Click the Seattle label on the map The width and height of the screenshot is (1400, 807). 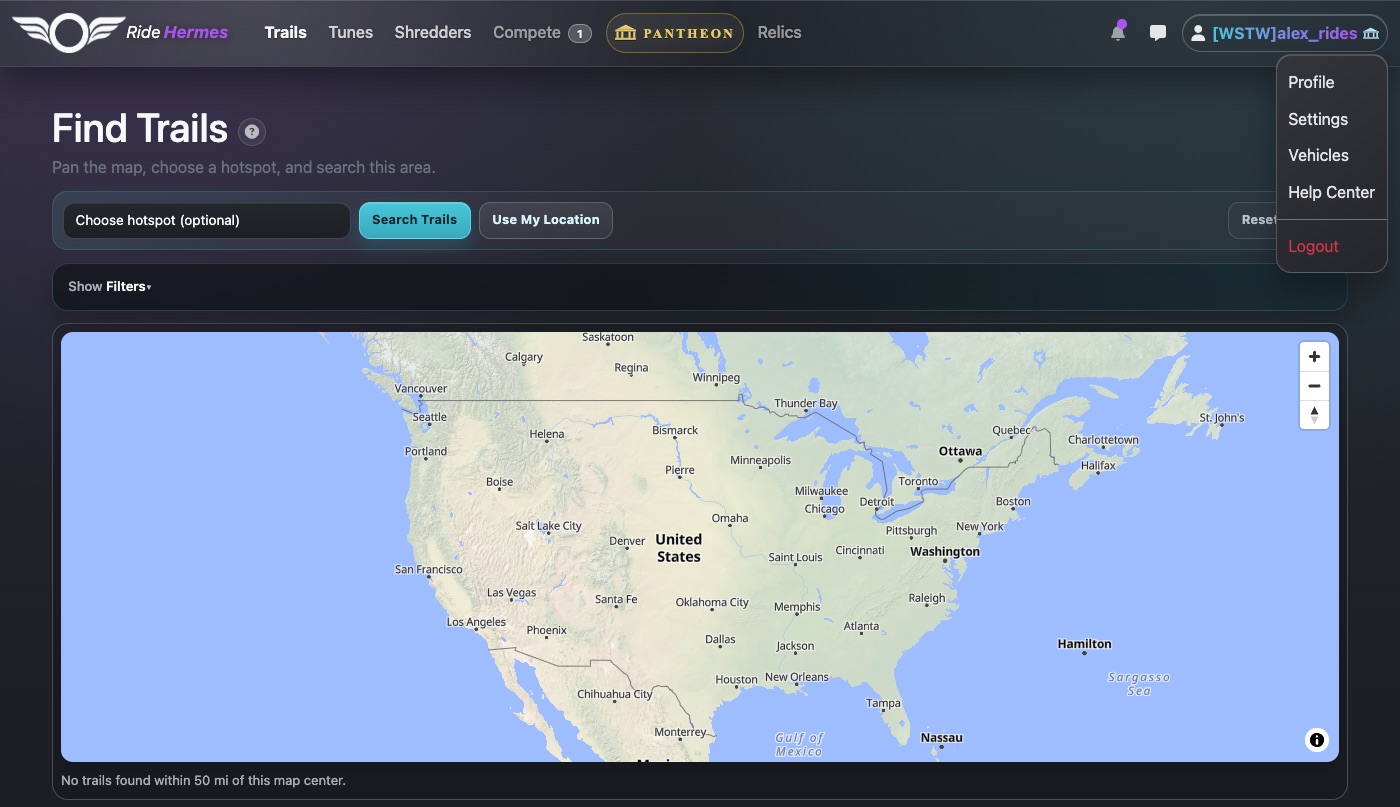(x=430, y=417)
